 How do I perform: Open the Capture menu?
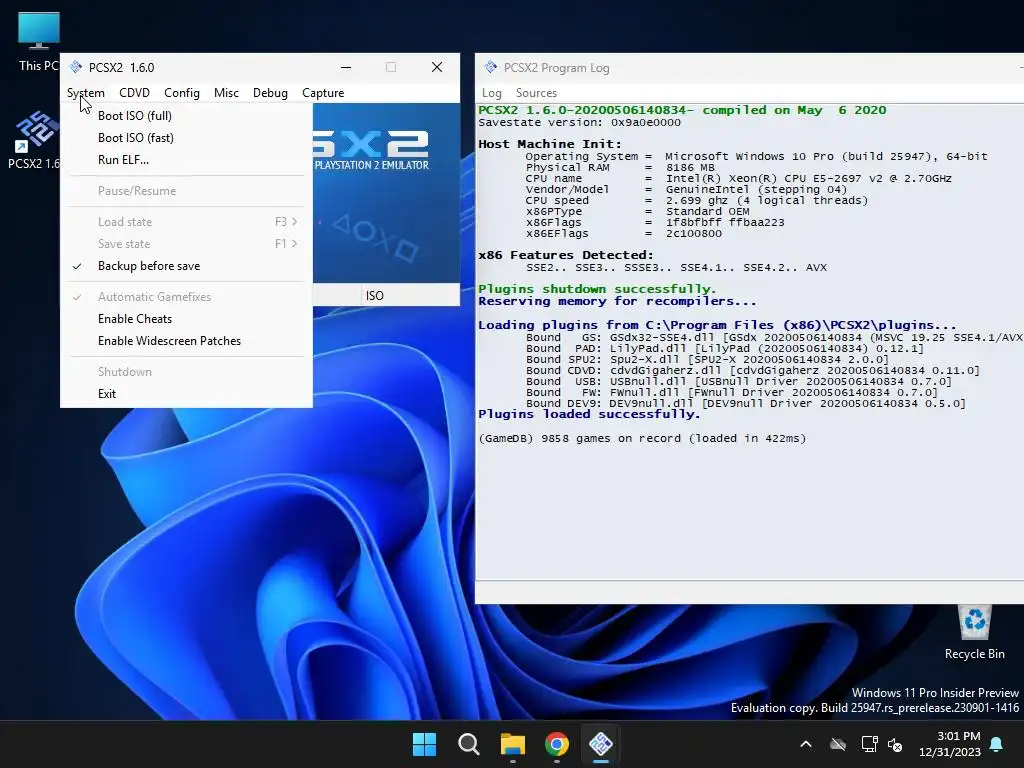tap(323, 93)
